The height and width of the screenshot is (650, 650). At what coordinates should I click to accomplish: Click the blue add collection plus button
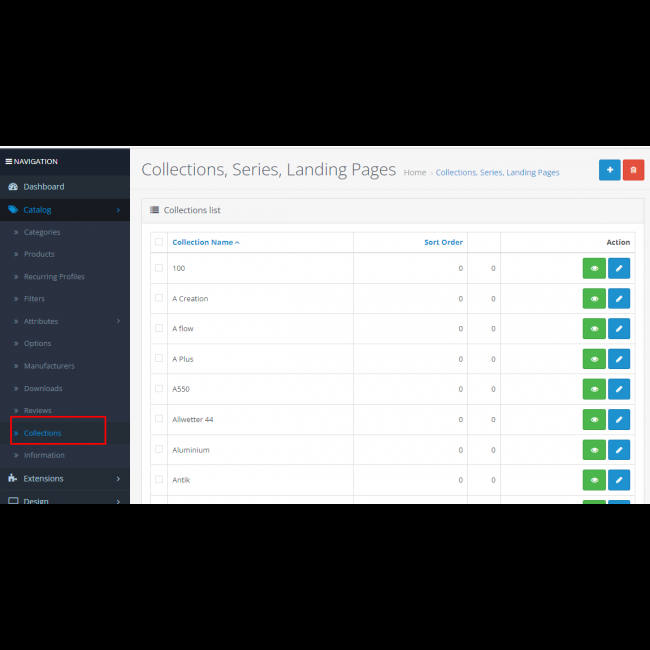pos(609,170)
